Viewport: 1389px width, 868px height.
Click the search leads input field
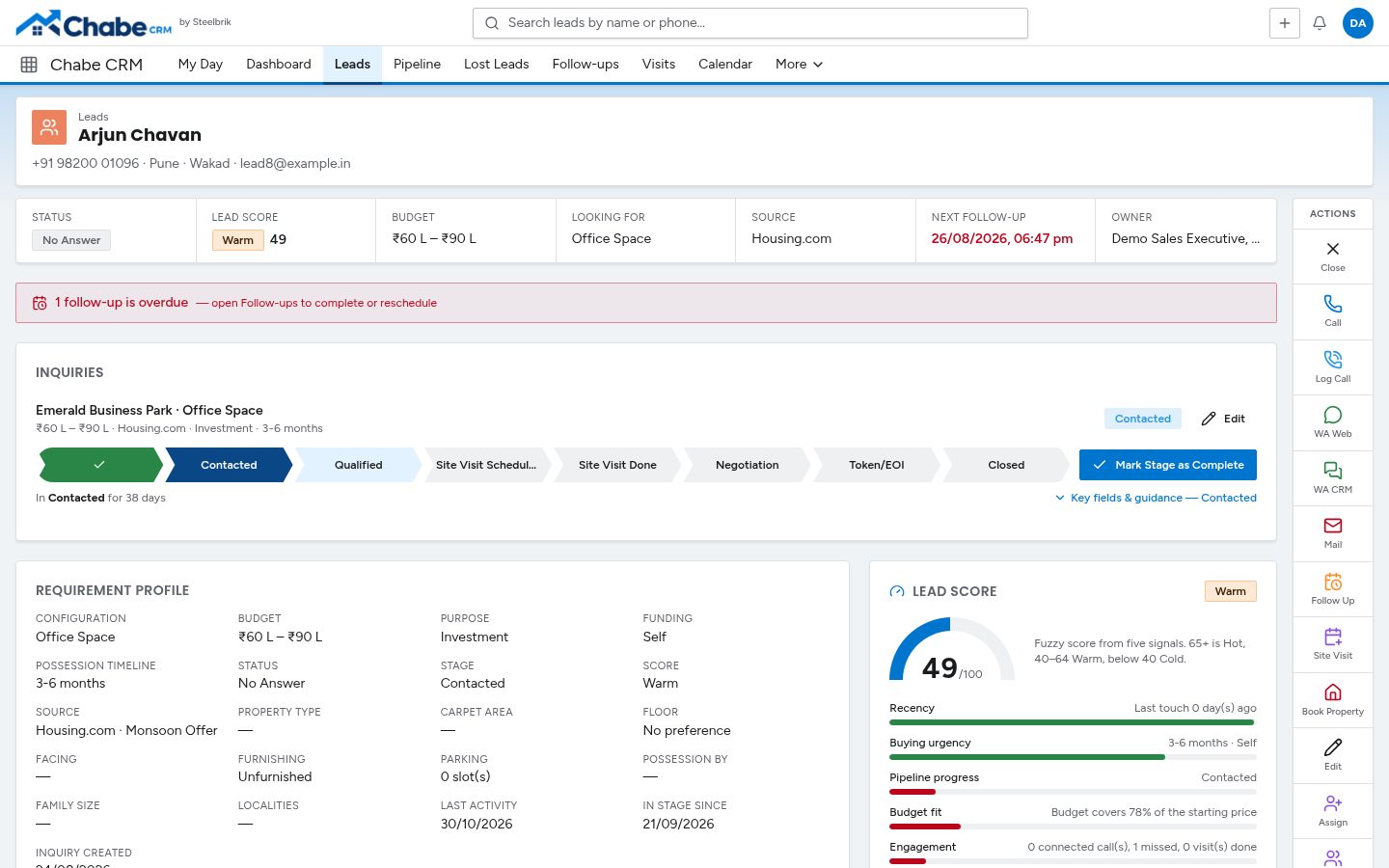(750, 23)
